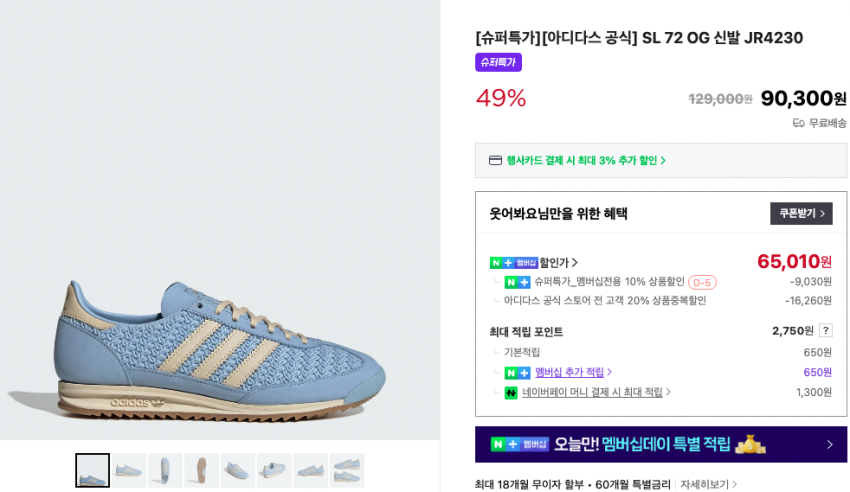Click the delivery truck icon beside 무료배송

click(798, 123)
